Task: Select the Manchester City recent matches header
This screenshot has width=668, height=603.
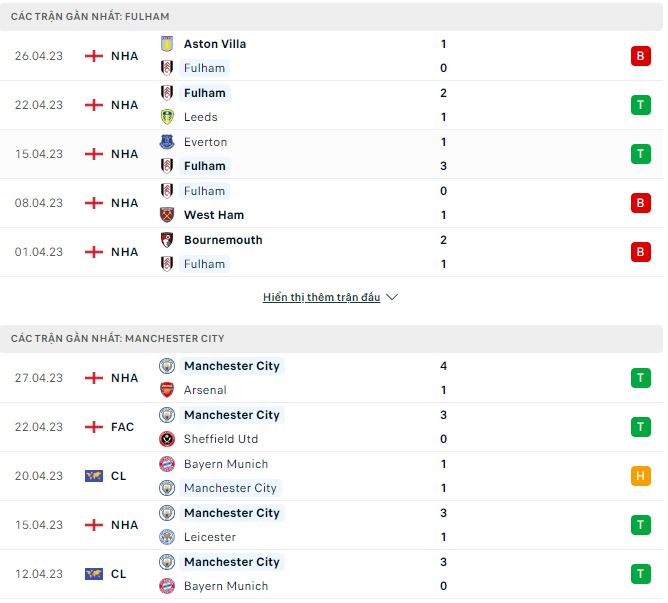Action: pyautogui.click(x=118, y=339)
